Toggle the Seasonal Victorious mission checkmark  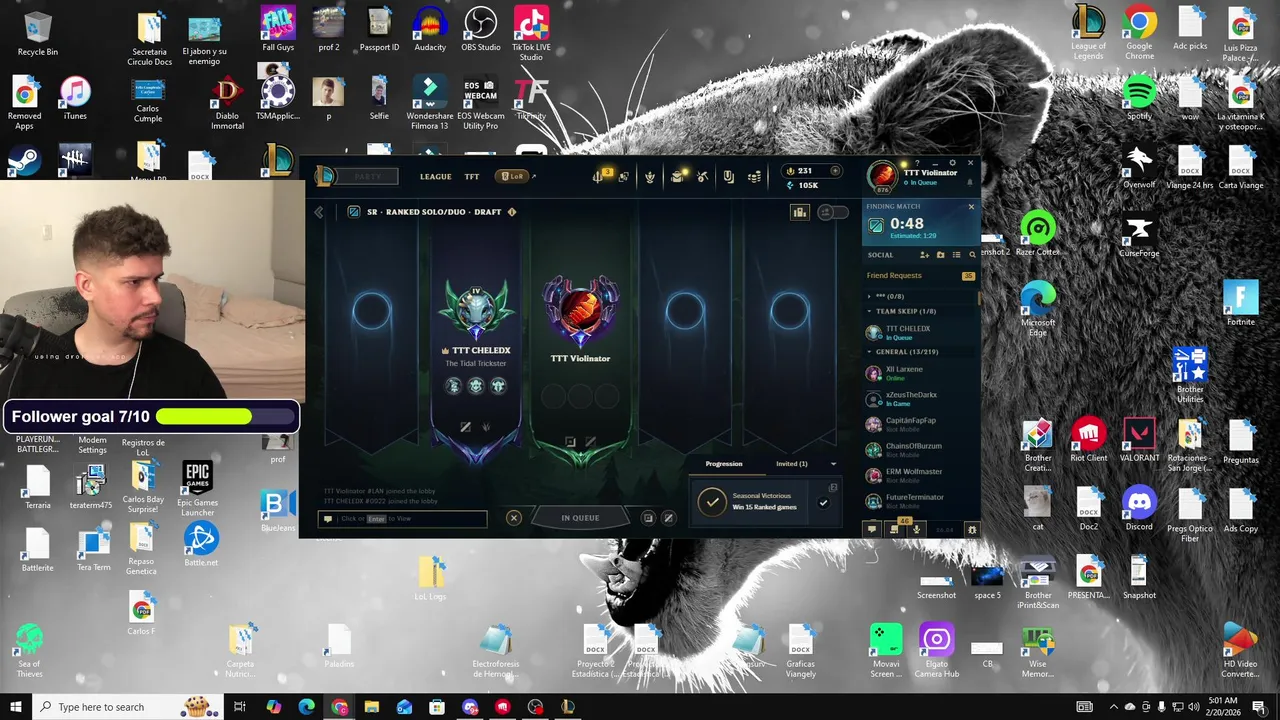pos(823,503)
